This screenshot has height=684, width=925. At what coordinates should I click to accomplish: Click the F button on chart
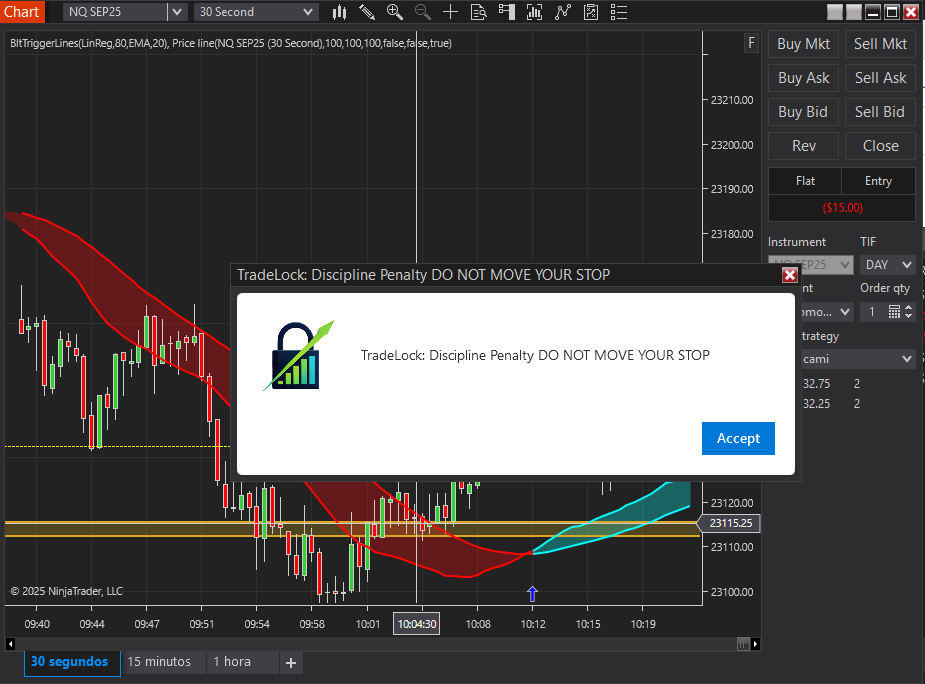(x=751, y=43)
